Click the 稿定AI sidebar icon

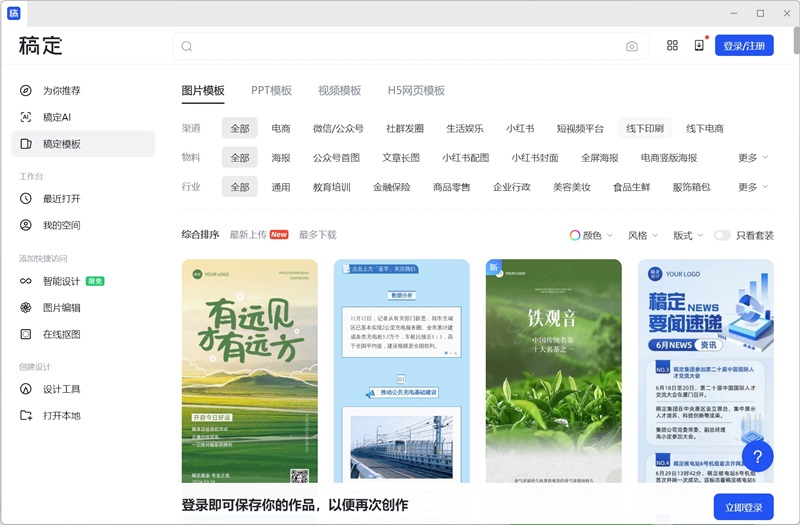point(26,117)
